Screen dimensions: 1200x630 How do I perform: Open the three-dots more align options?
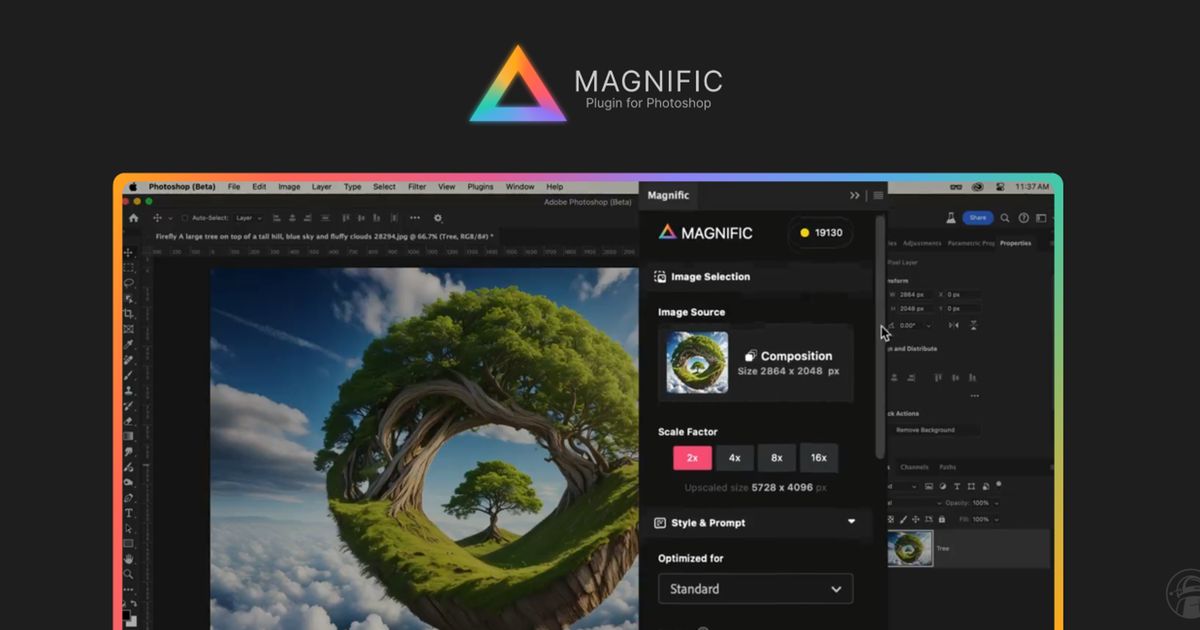click(x=414, y=217)
